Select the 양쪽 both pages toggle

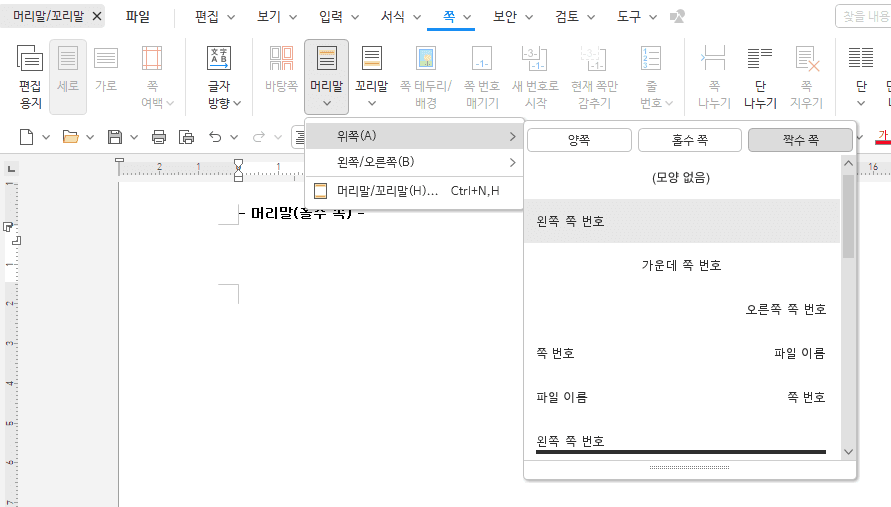pos(579,140)
